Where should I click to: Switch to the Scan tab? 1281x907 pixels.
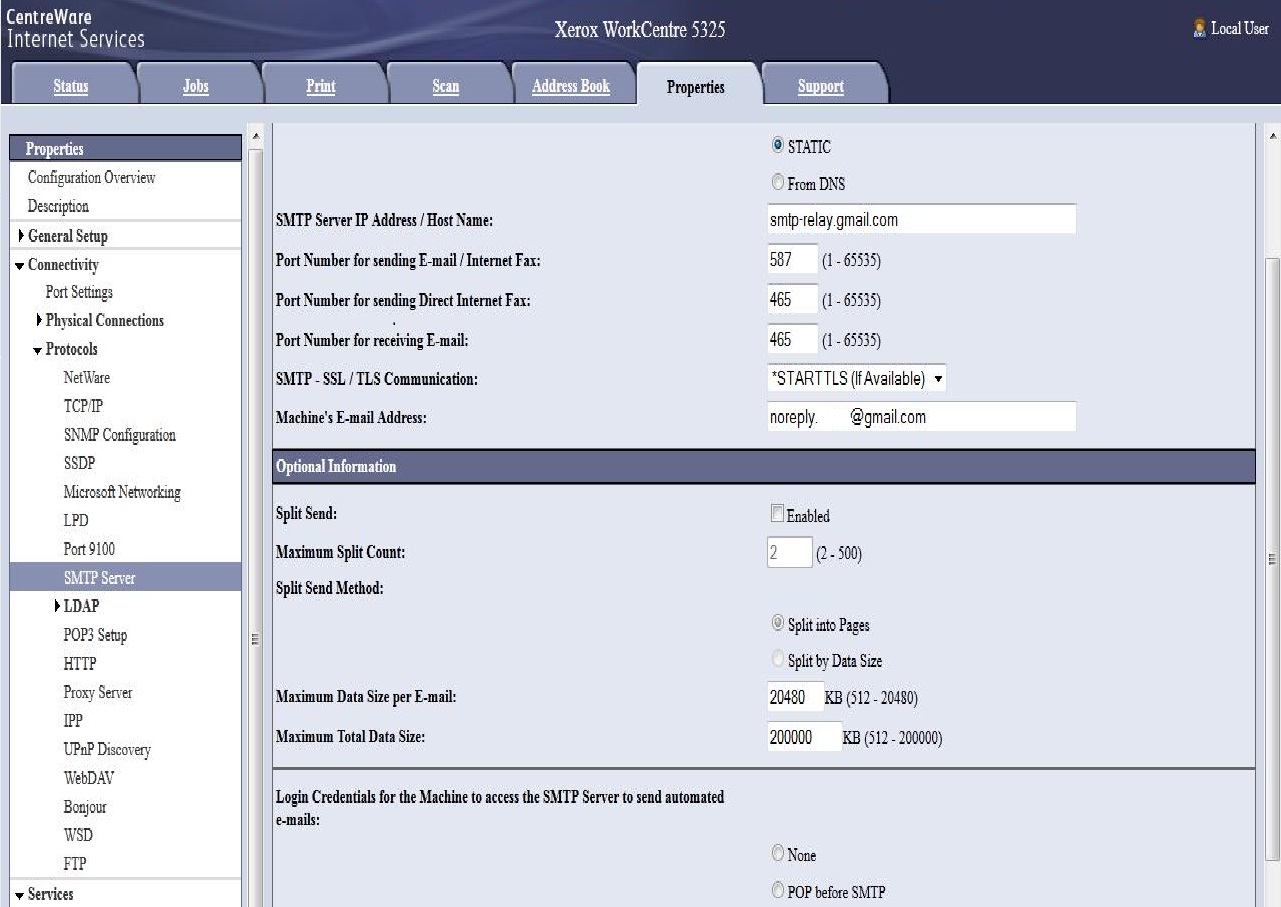(x=445, y=86)
